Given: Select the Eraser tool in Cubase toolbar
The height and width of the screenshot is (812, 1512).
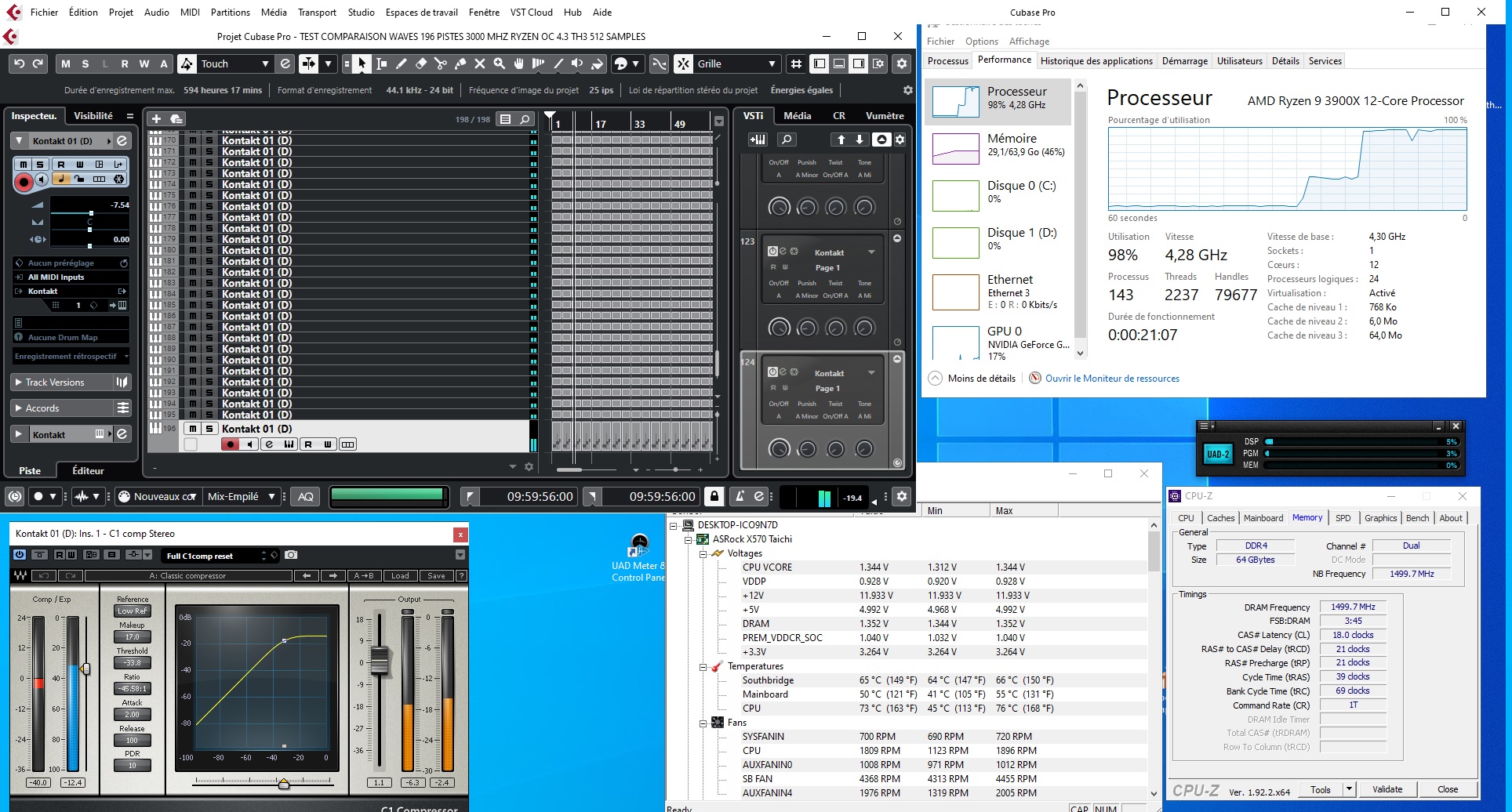Looking at the screenshot, I should (x=420, y=63).
